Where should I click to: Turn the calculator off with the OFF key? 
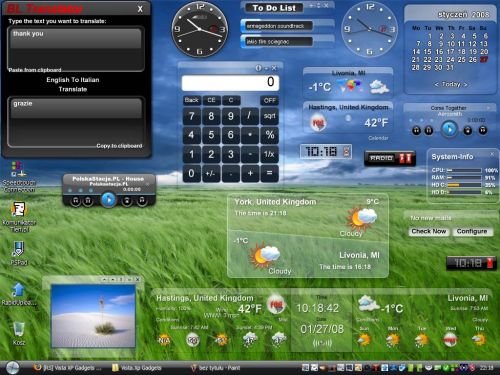tap(269, 100)
